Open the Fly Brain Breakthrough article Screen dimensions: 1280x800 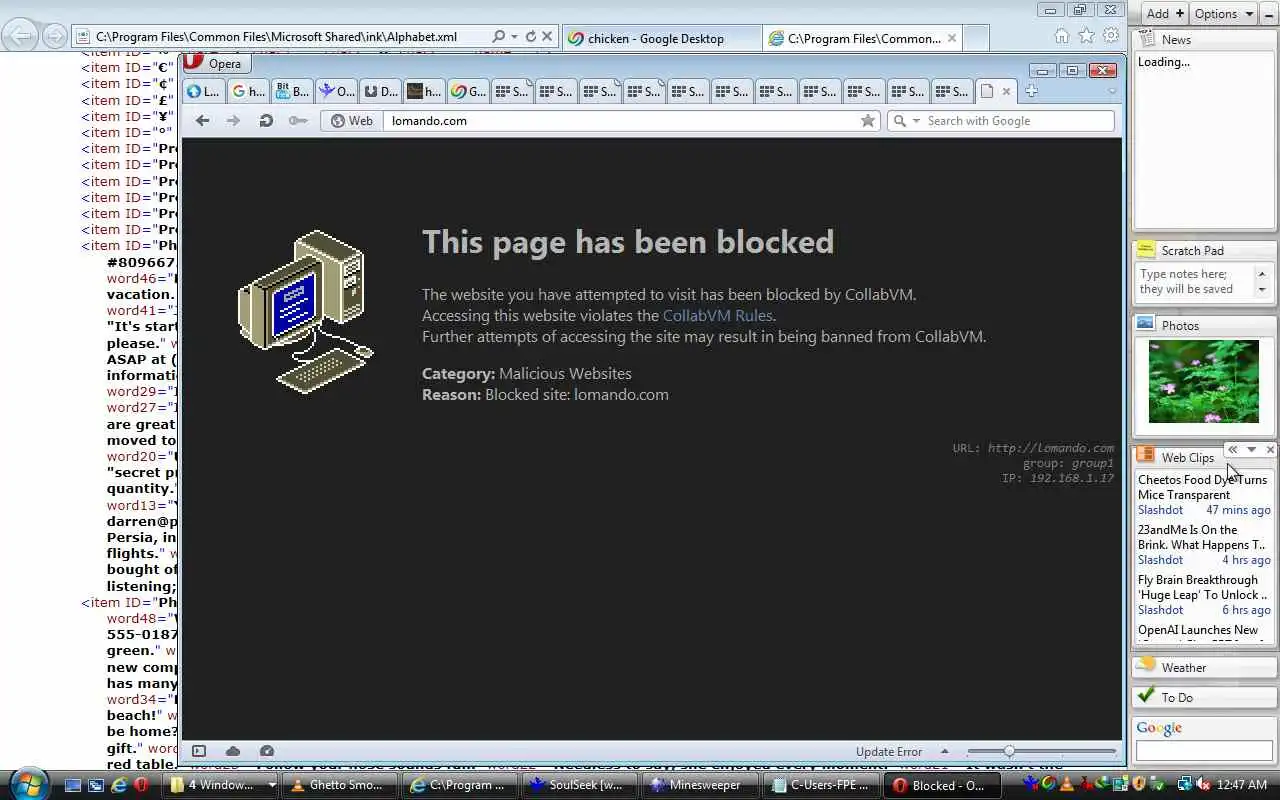pyautogui.click(x=1202, y=587)
